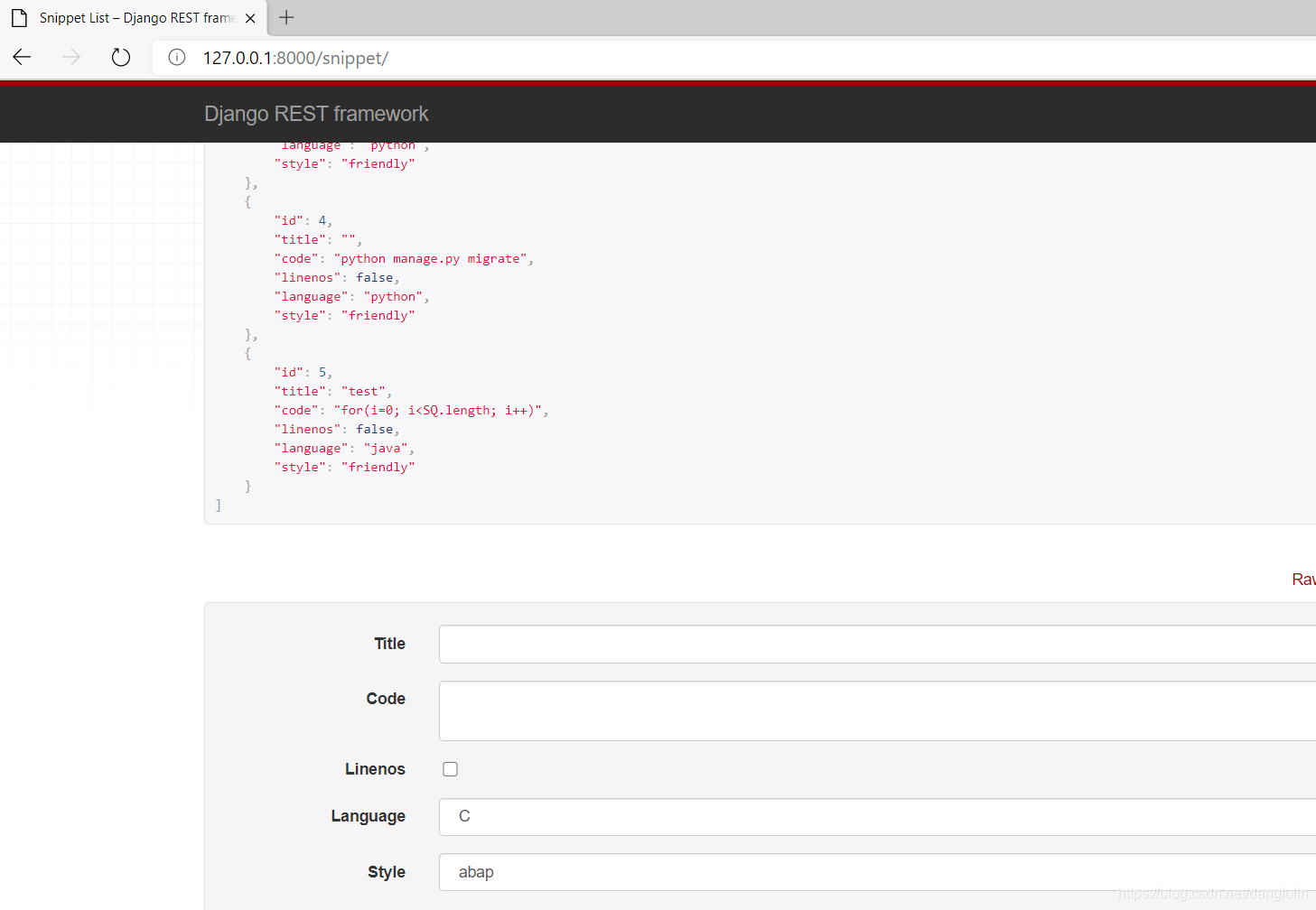Click the closing square bracket of JSON
1316x910 pixels.
coord(218,506)
